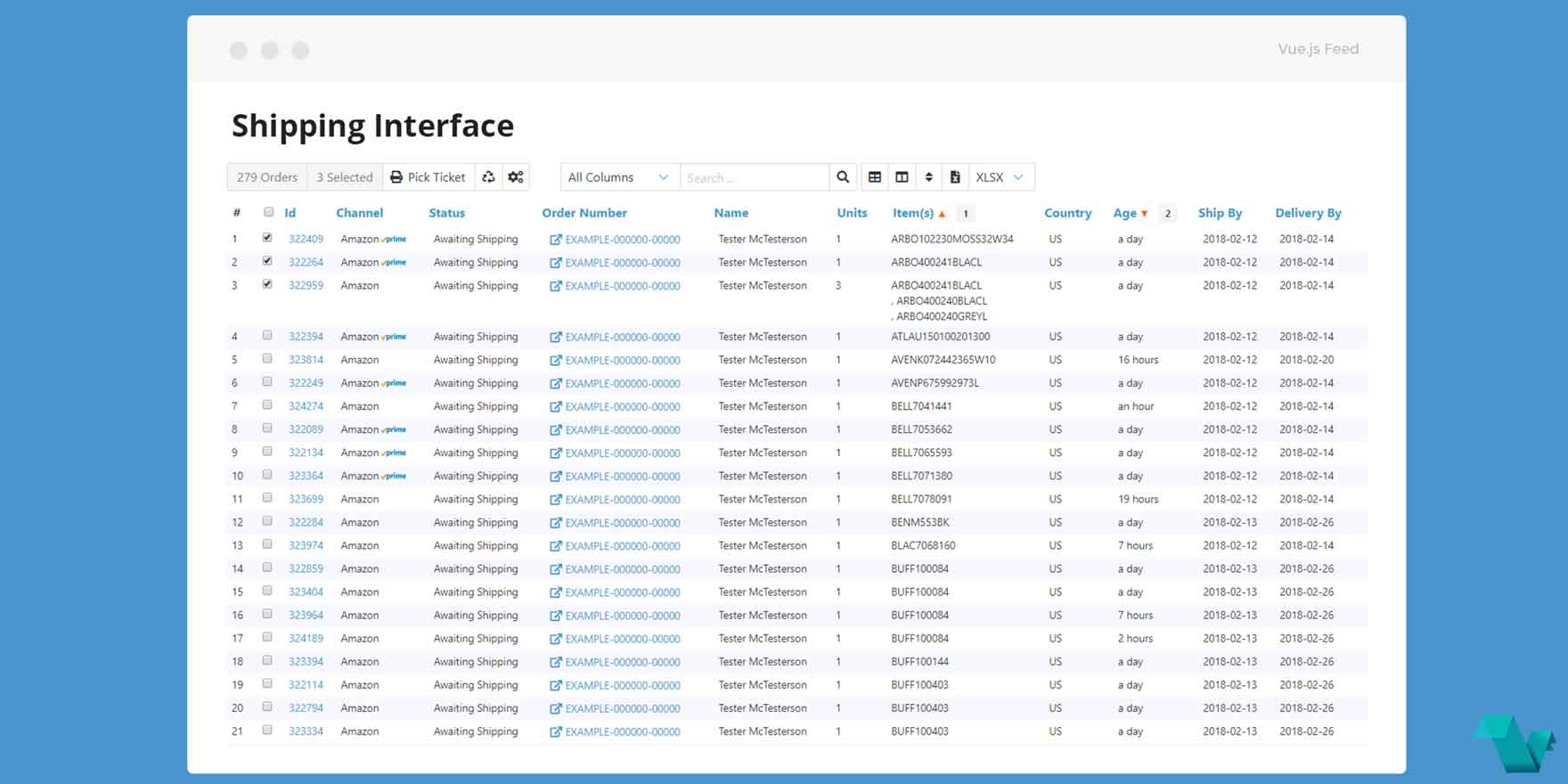Click the up-down sort arrows icon
The width and height of the screenshot is (1568, 784).
click(x=928, y=177)
